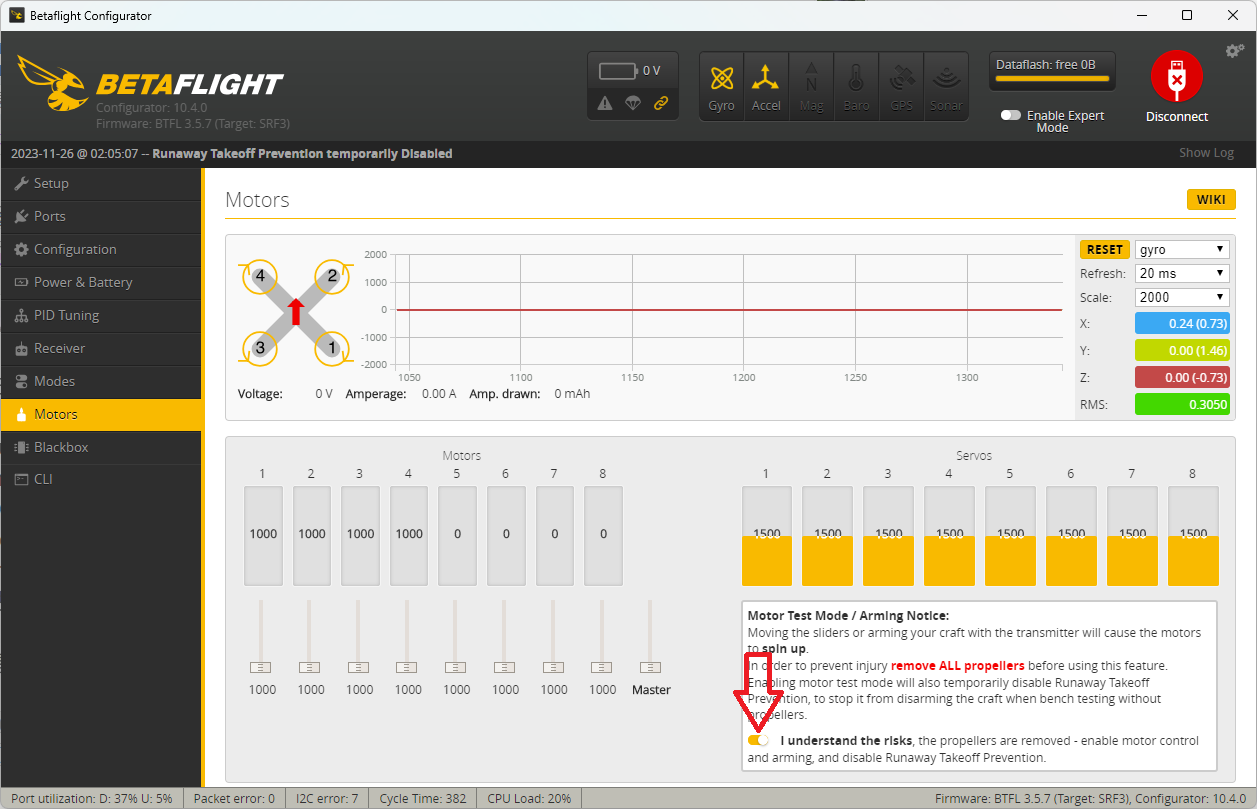The height and width of the screenshot is (809, 1257).
Task: Click the Betaflight bee logo
Action: [52, 82]
